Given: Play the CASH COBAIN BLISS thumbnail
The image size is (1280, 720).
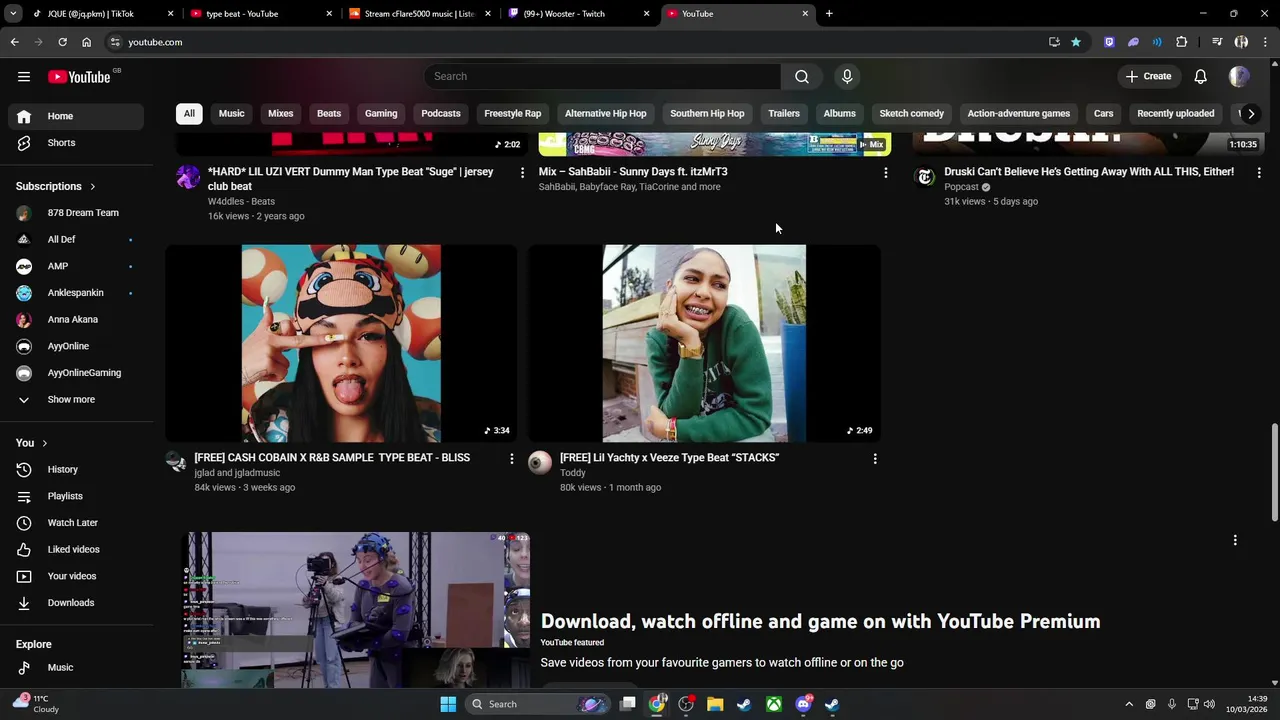Looking at the screenshot, I should coord(341,343).
